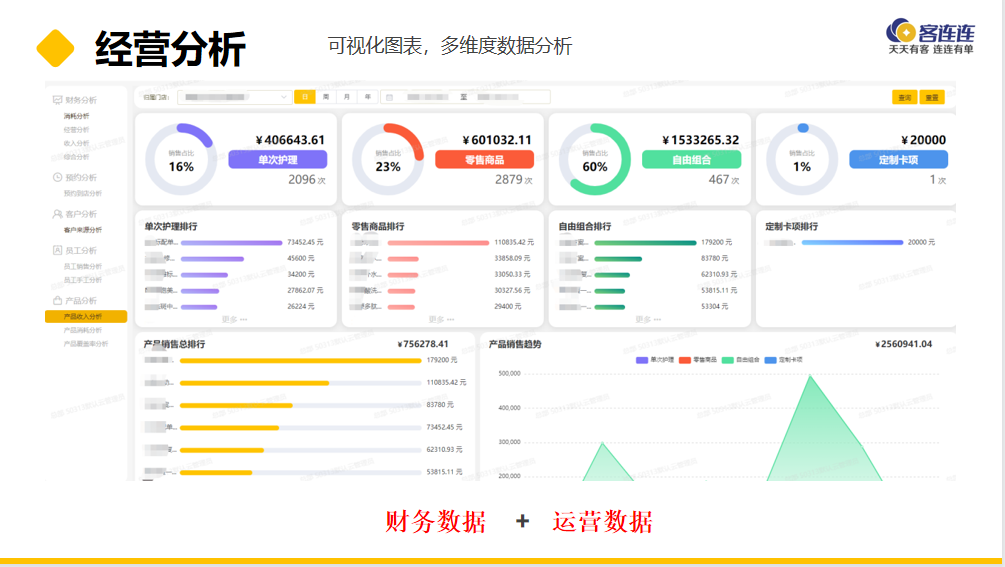Click the 110835.42 元 value in 零售商品排行
Screen dimensions: 1005x567
coord(514,242)
